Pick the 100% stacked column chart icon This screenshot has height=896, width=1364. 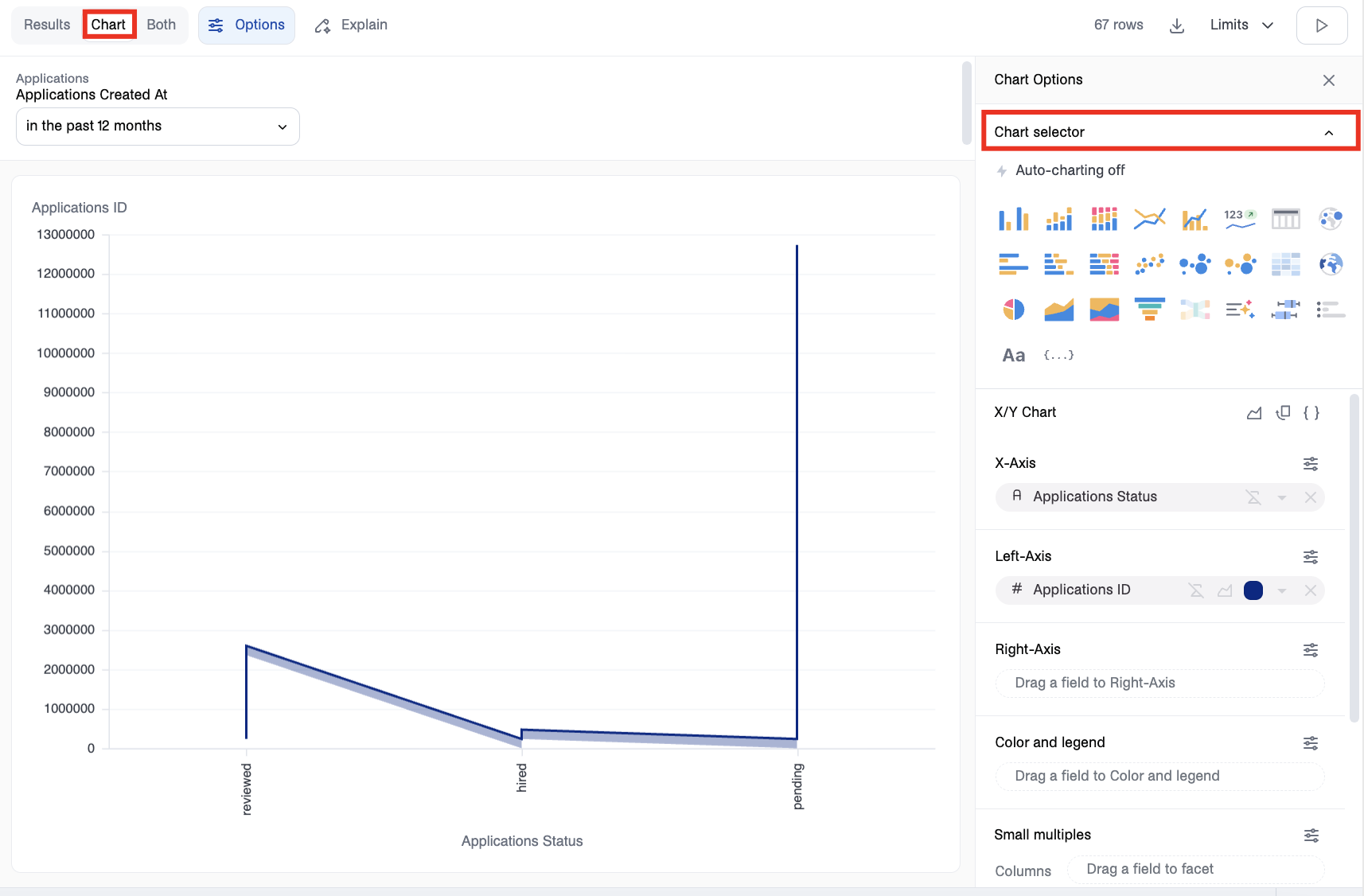[x=1104, y=219]
